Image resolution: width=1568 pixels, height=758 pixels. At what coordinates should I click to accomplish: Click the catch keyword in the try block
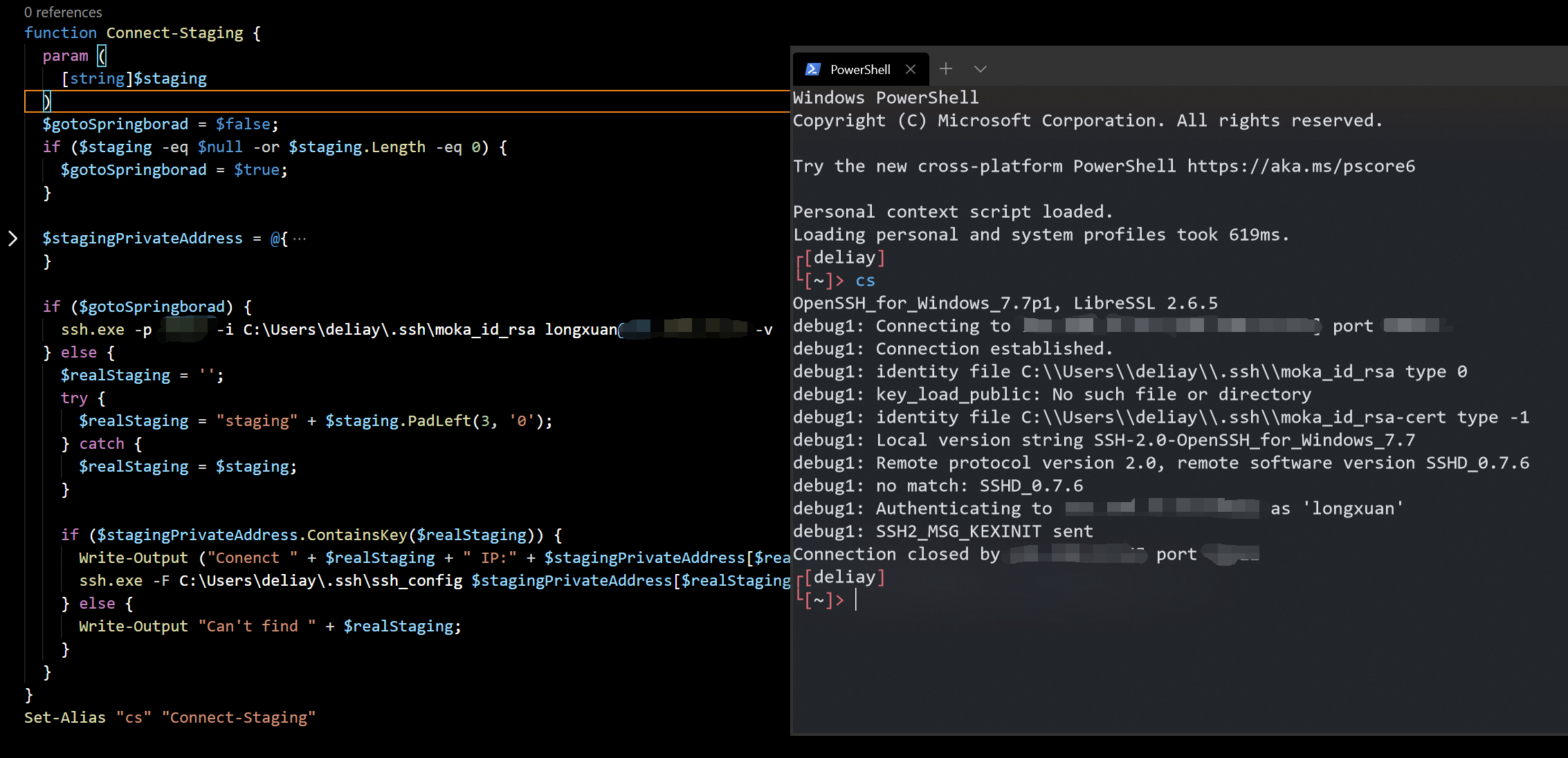[x=101, y=443]
